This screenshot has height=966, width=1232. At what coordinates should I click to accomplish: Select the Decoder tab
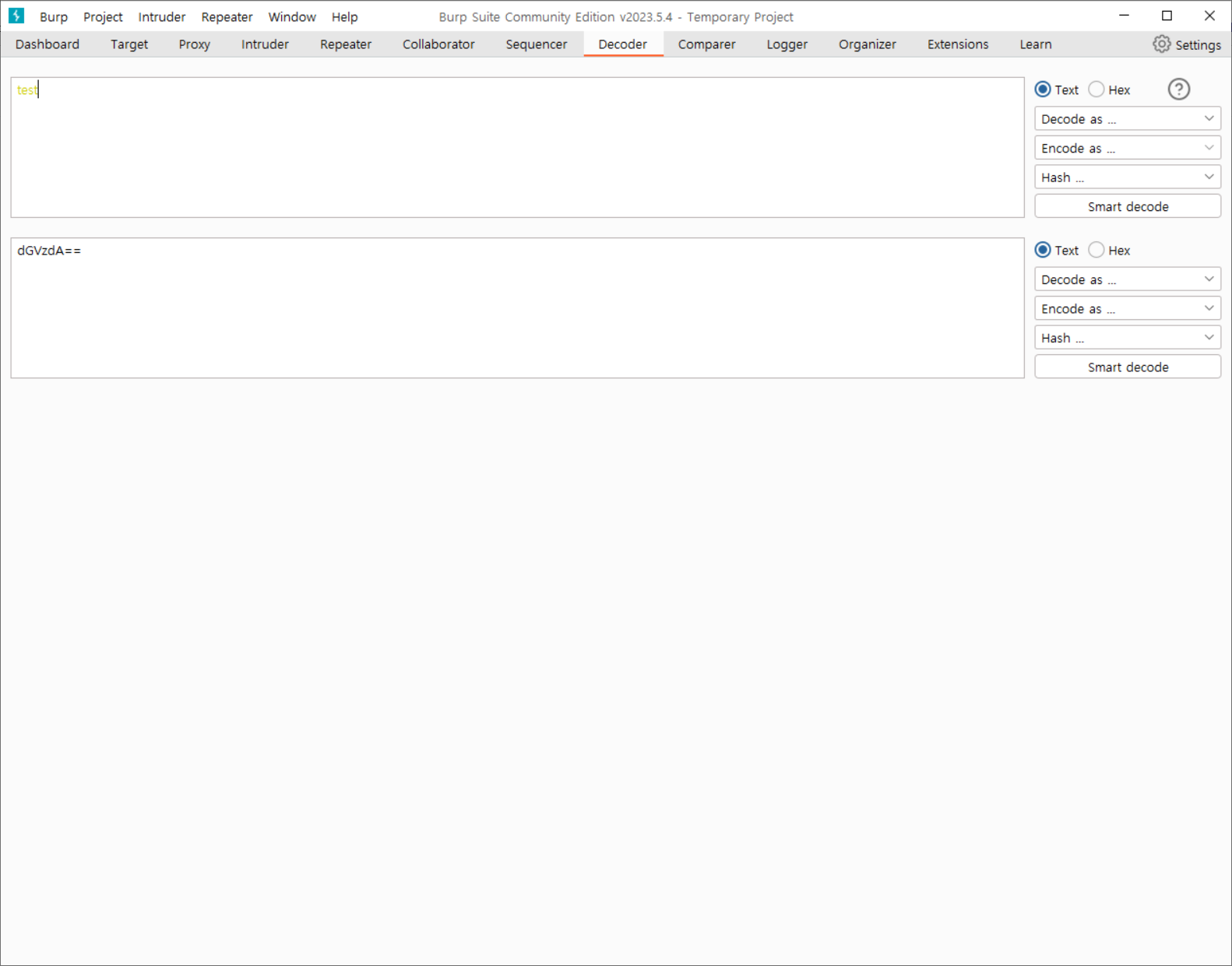click(623, 44)
